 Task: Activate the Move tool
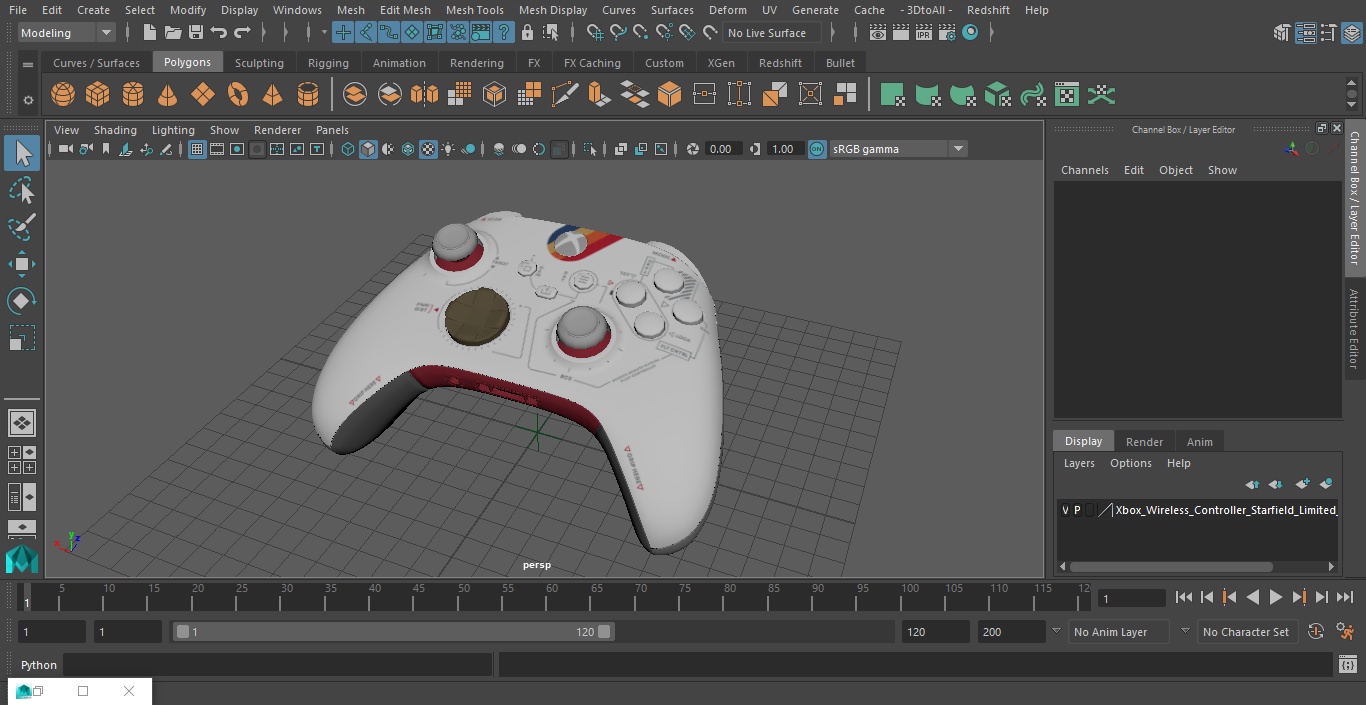coord(22,264)
